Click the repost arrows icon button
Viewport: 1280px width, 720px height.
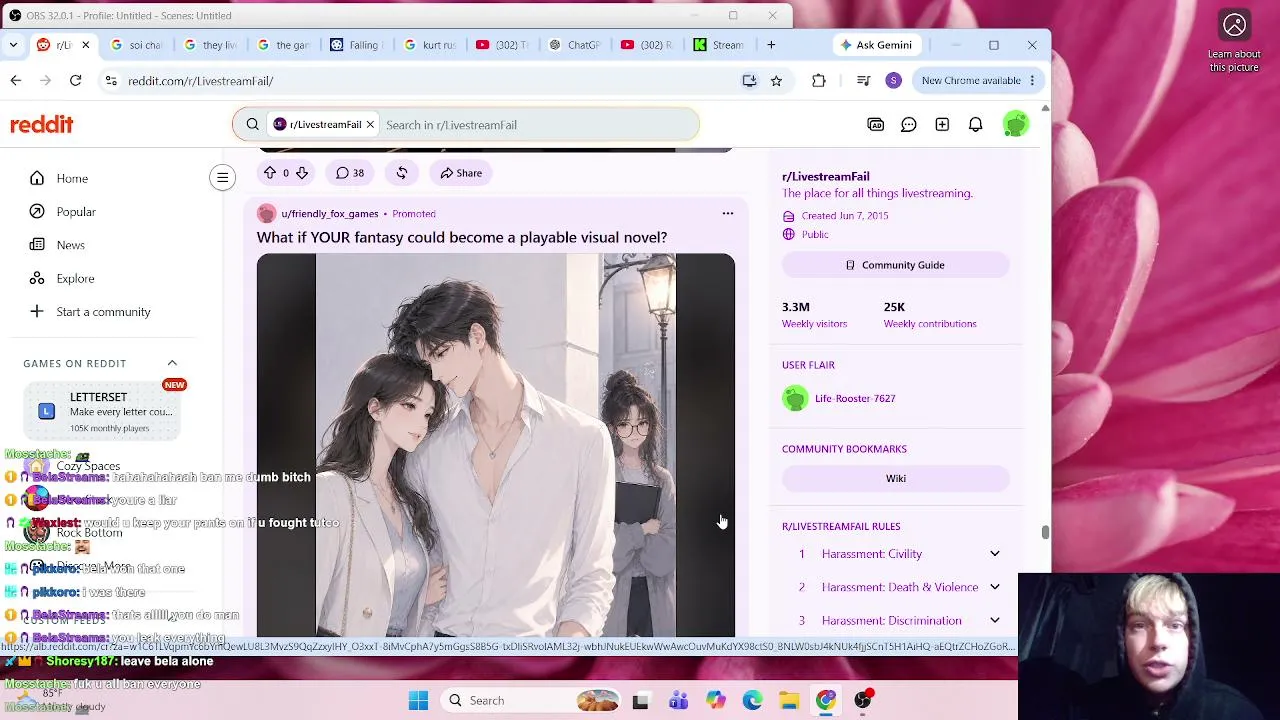point(402,173)
